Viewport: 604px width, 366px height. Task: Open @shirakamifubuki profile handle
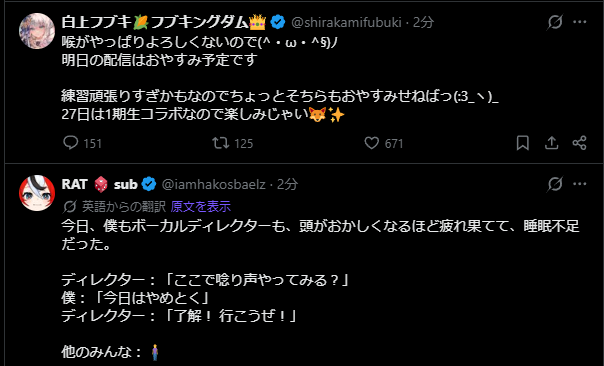(346, 22)
